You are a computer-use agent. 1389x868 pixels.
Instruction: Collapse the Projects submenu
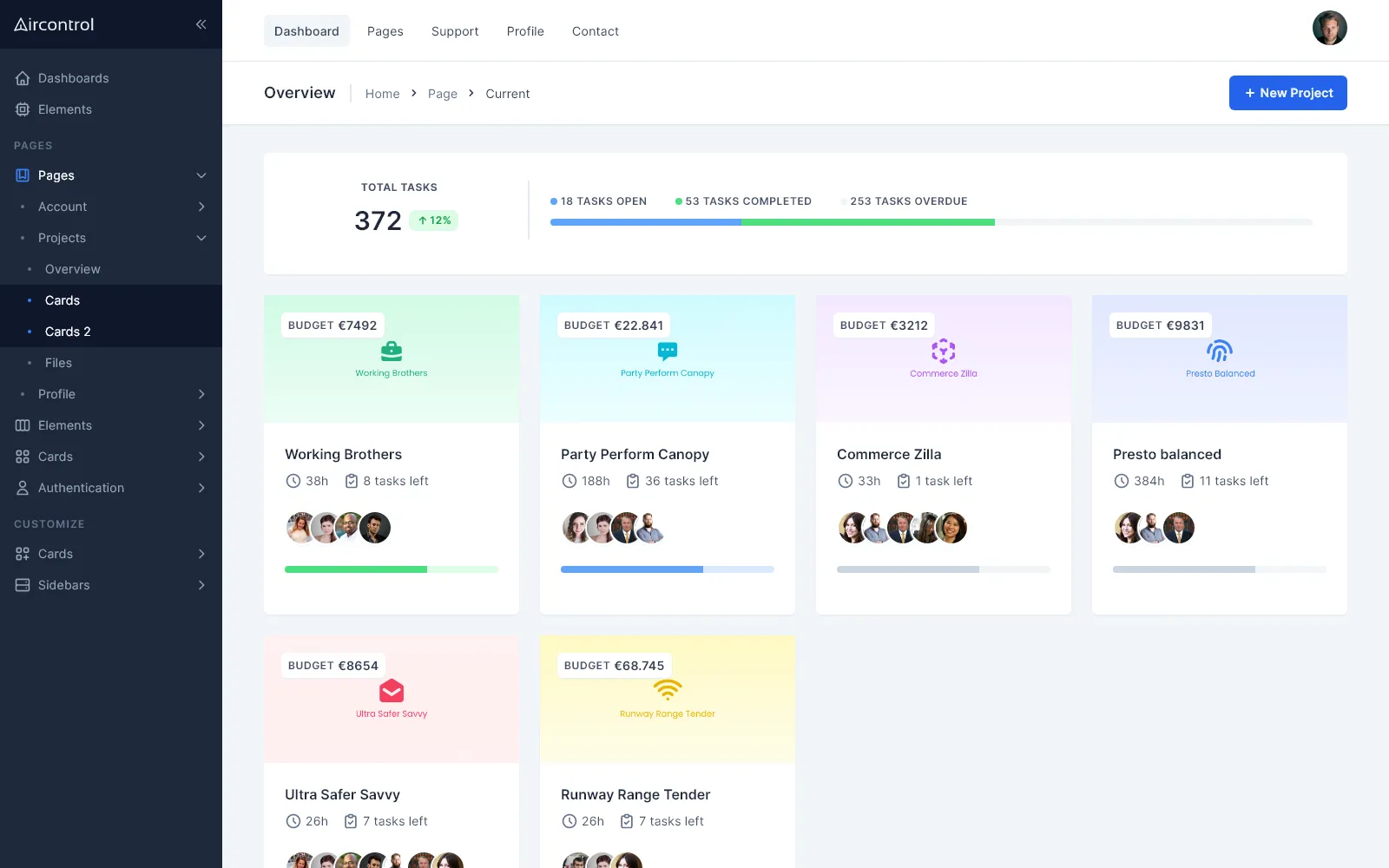201,238
